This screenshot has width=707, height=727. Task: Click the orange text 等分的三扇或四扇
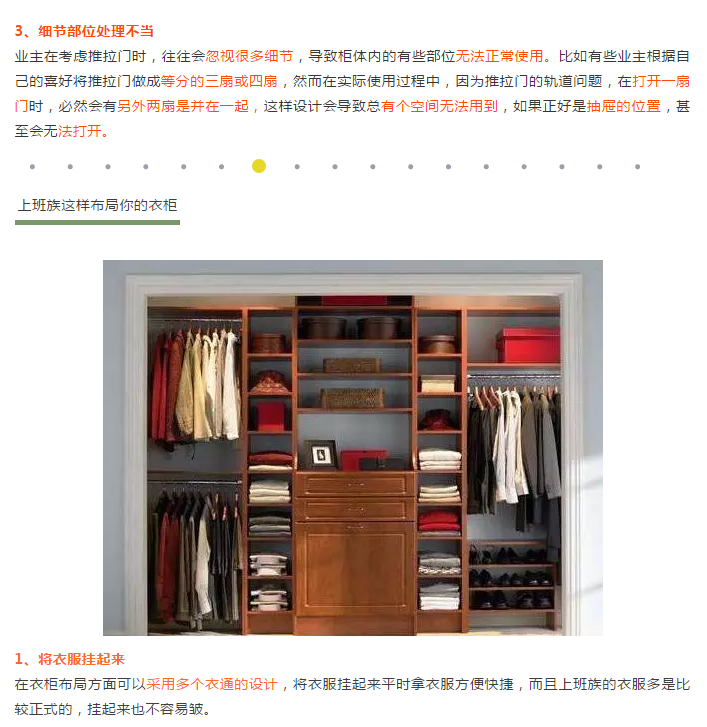point(219,81)
